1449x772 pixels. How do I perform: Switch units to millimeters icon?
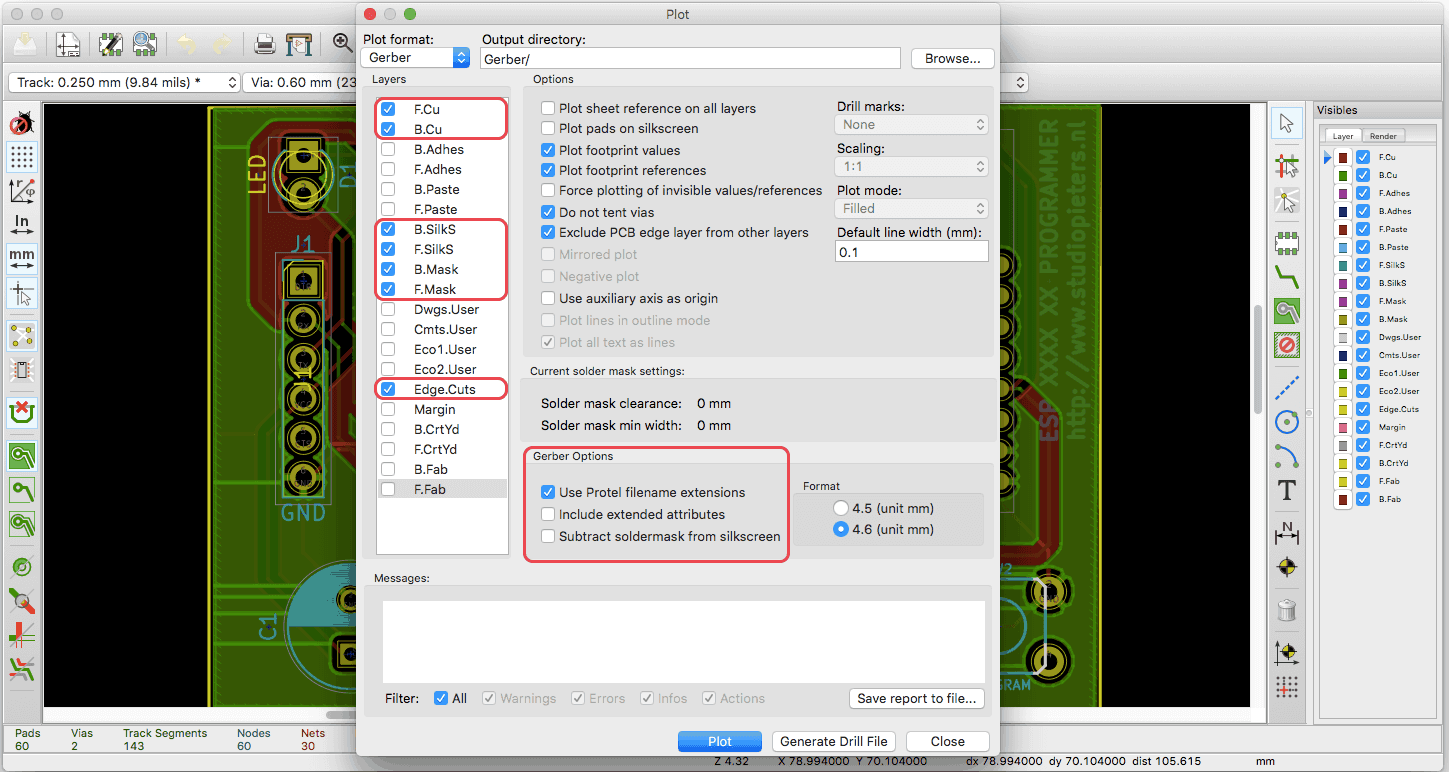pyautogui.click(x=22, y=258)
